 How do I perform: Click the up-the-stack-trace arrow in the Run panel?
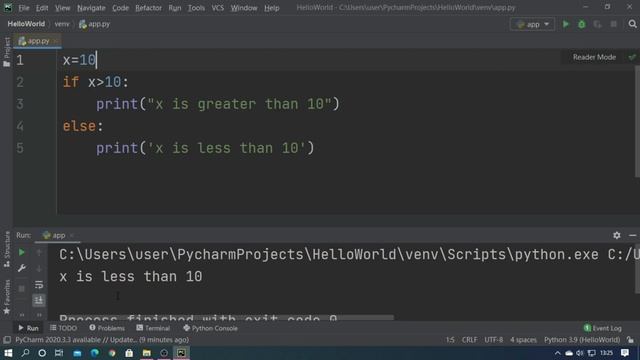[x=39, y=253]
